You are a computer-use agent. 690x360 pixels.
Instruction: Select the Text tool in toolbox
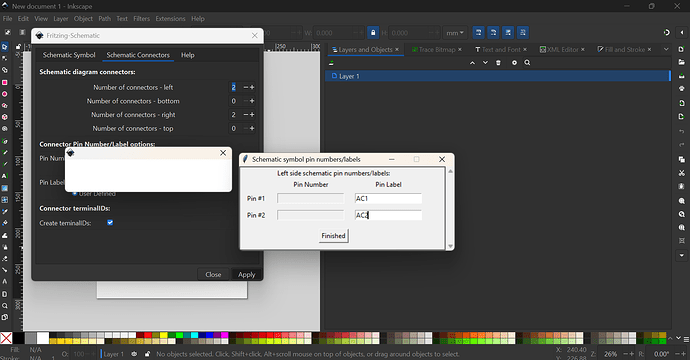click(5, 176)
